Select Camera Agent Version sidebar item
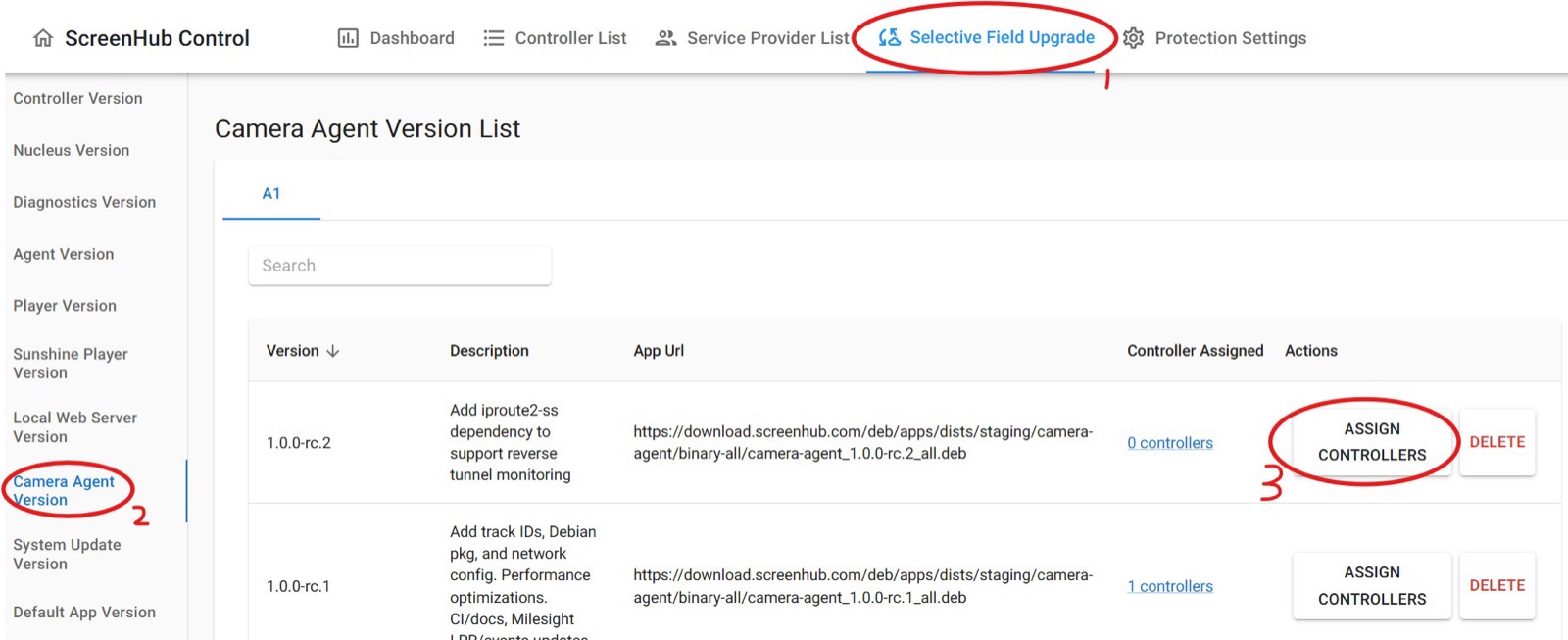This screenshot has height=640, width=1568. pyautogui.click(x=64, y=491)
